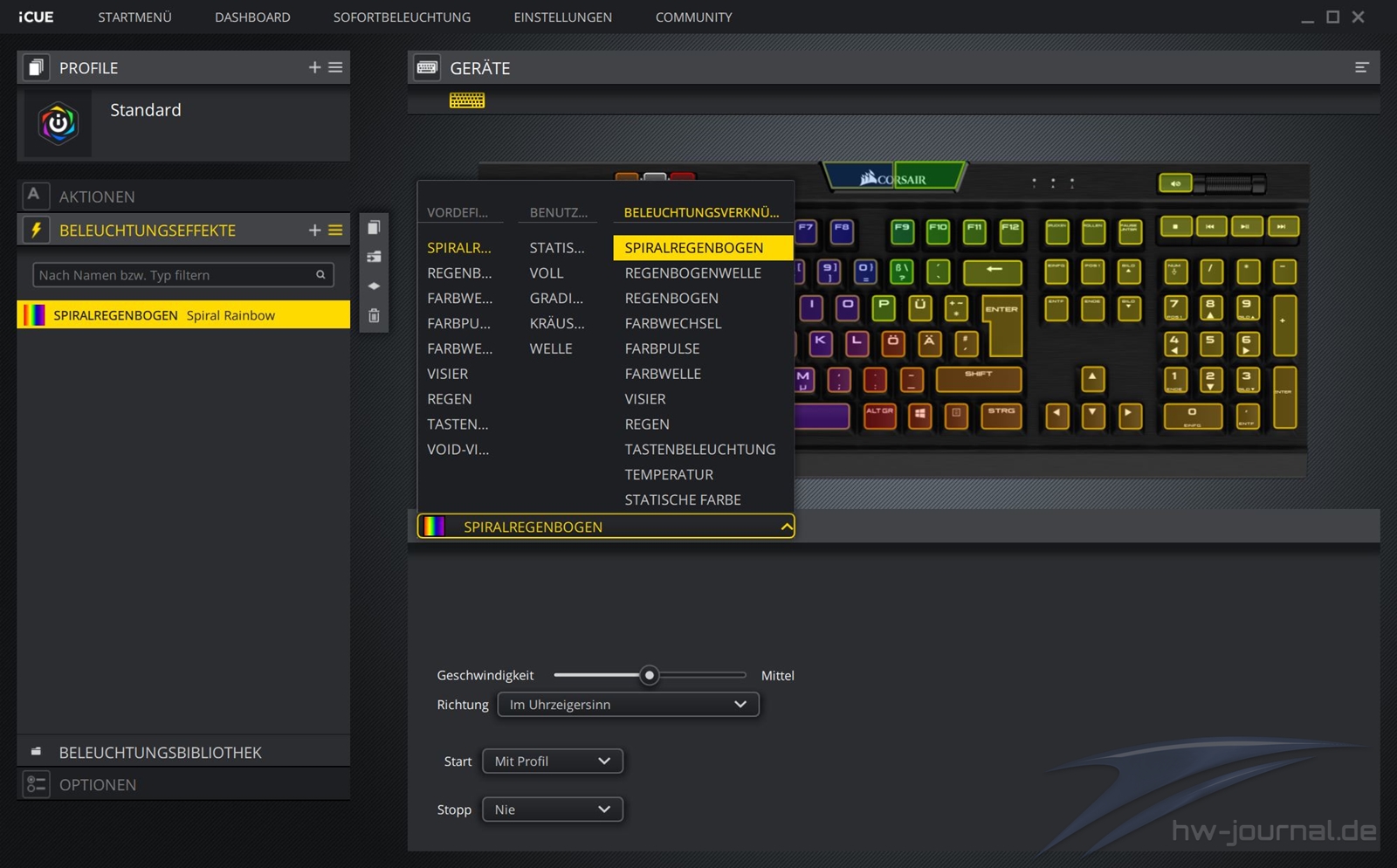Select VISIER in the lighting link list
Screen dimensions: 1397x868
point(645,399)
